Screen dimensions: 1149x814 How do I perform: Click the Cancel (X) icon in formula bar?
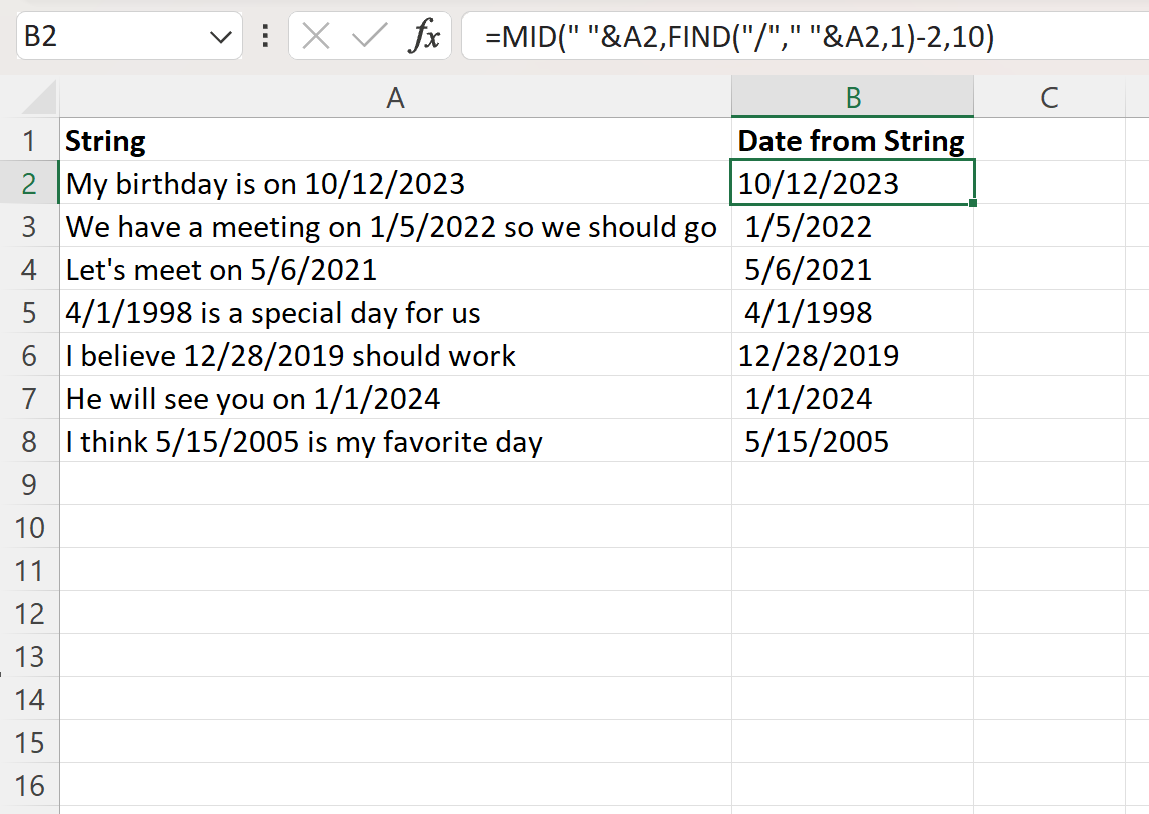315,35
